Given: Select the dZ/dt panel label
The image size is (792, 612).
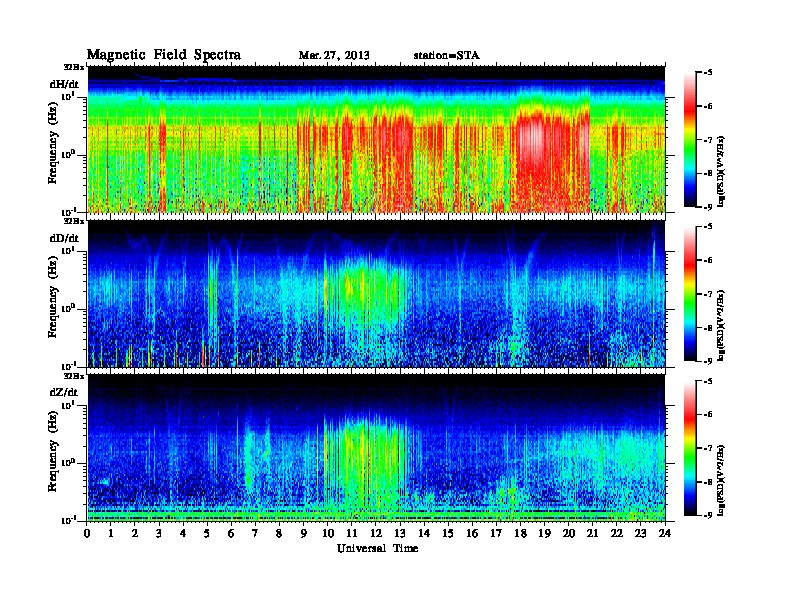Looking at the screenshot, I should [x=64, y=392].
